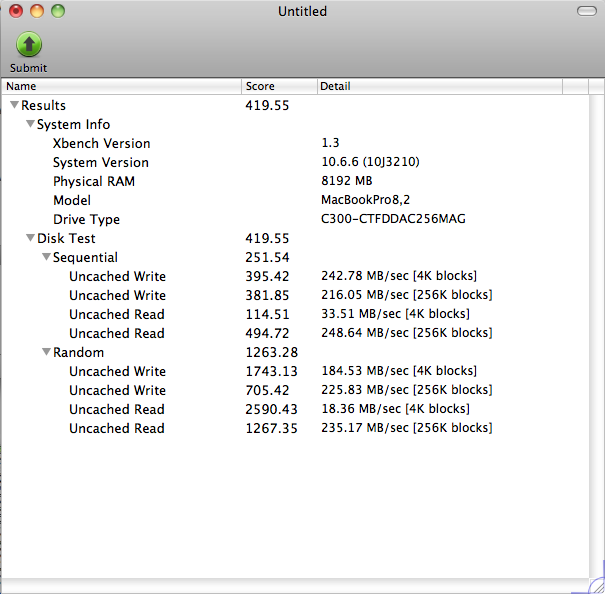The height and width of the screenshot is (594, 605).
Task: Select the Model row
Action: 296,200
